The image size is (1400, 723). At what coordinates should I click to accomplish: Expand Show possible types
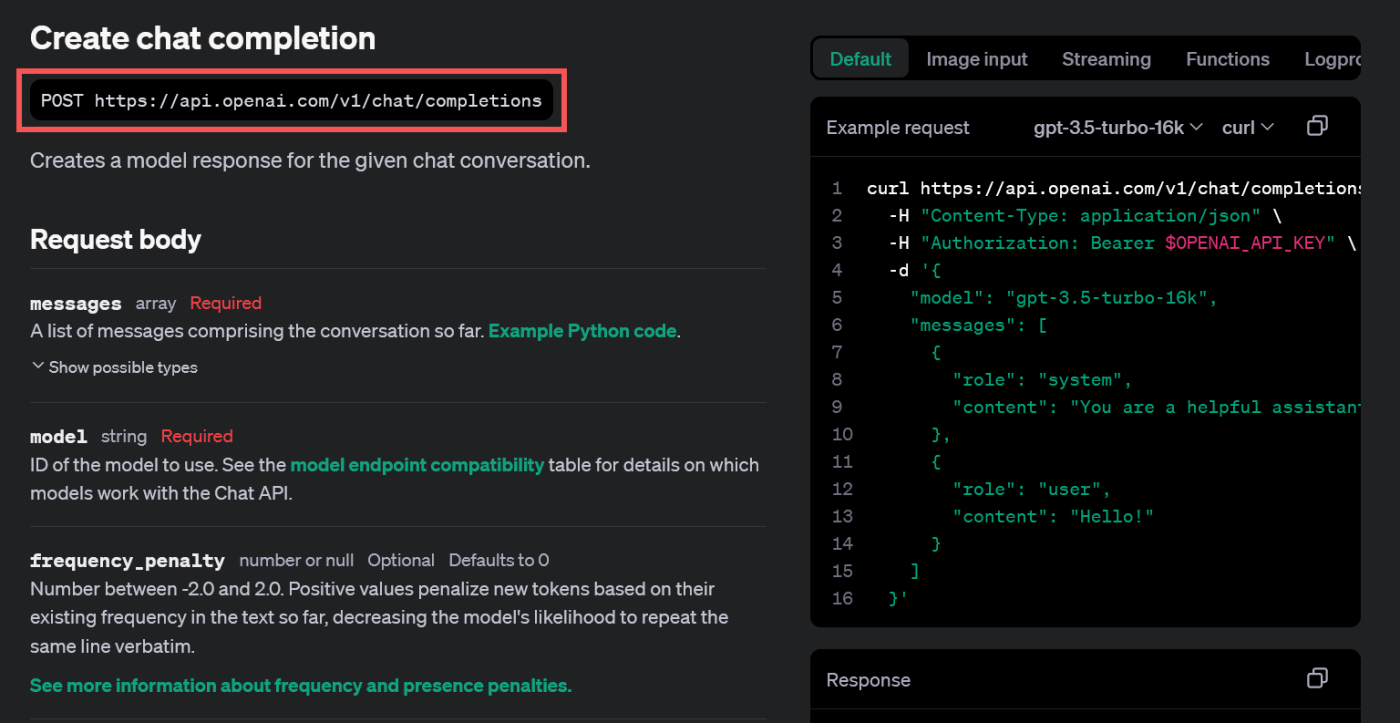coord(114,367)
